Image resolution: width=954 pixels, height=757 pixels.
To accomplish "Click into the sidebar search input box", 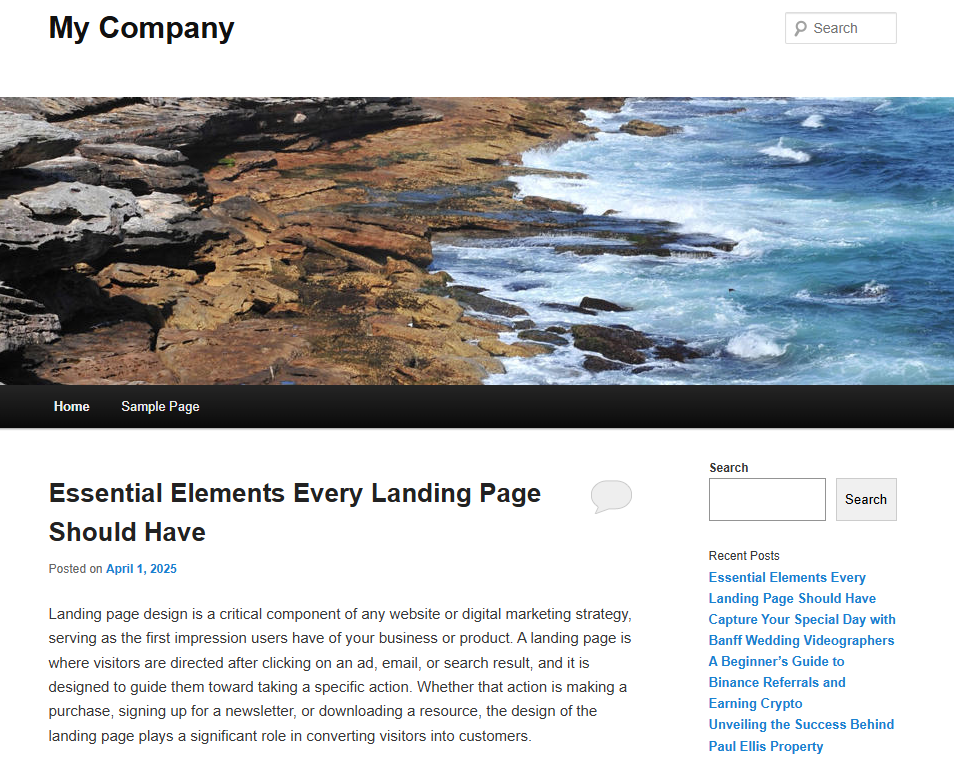I will [767, 500].
